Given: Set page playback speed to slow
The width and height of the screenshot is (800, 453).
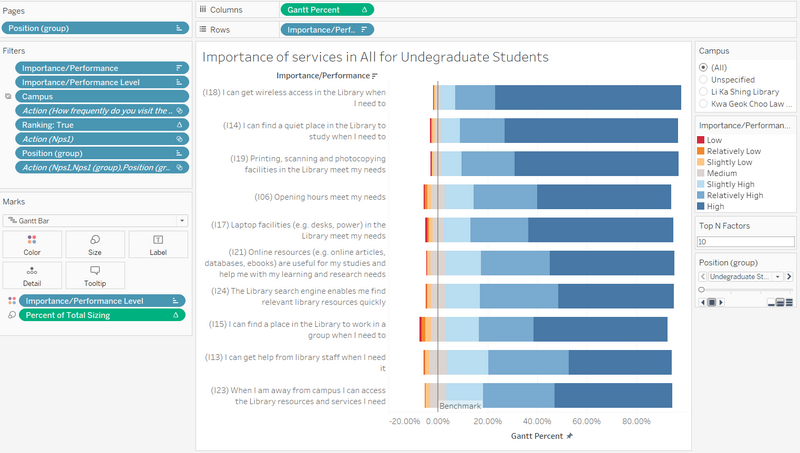Looking at the screenshot, I should (771, 303).
